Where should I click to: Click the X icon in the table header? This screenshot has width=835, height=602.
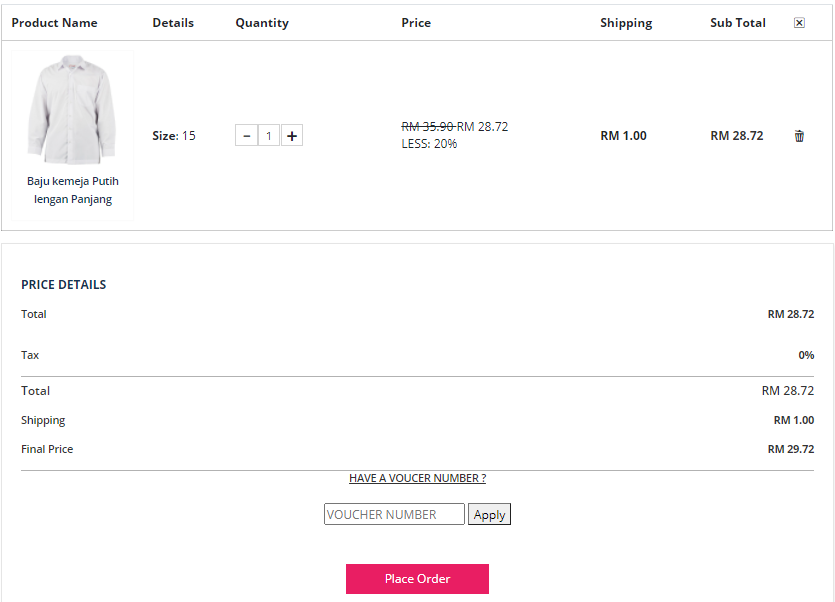799,23
